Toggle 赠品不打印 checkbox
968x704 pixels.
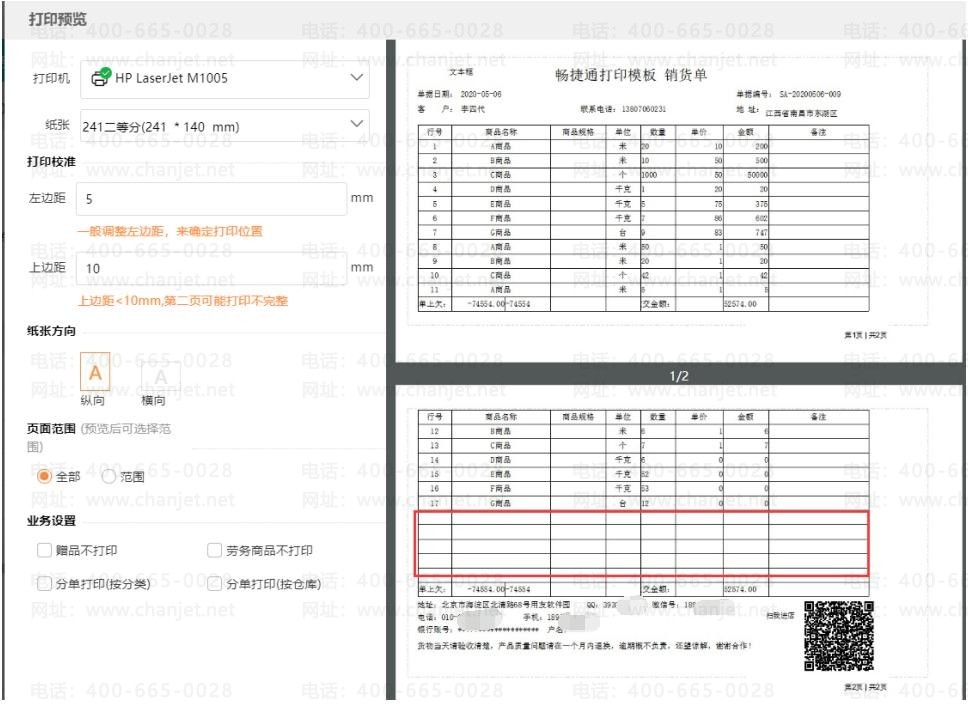[x=44, y=550]
